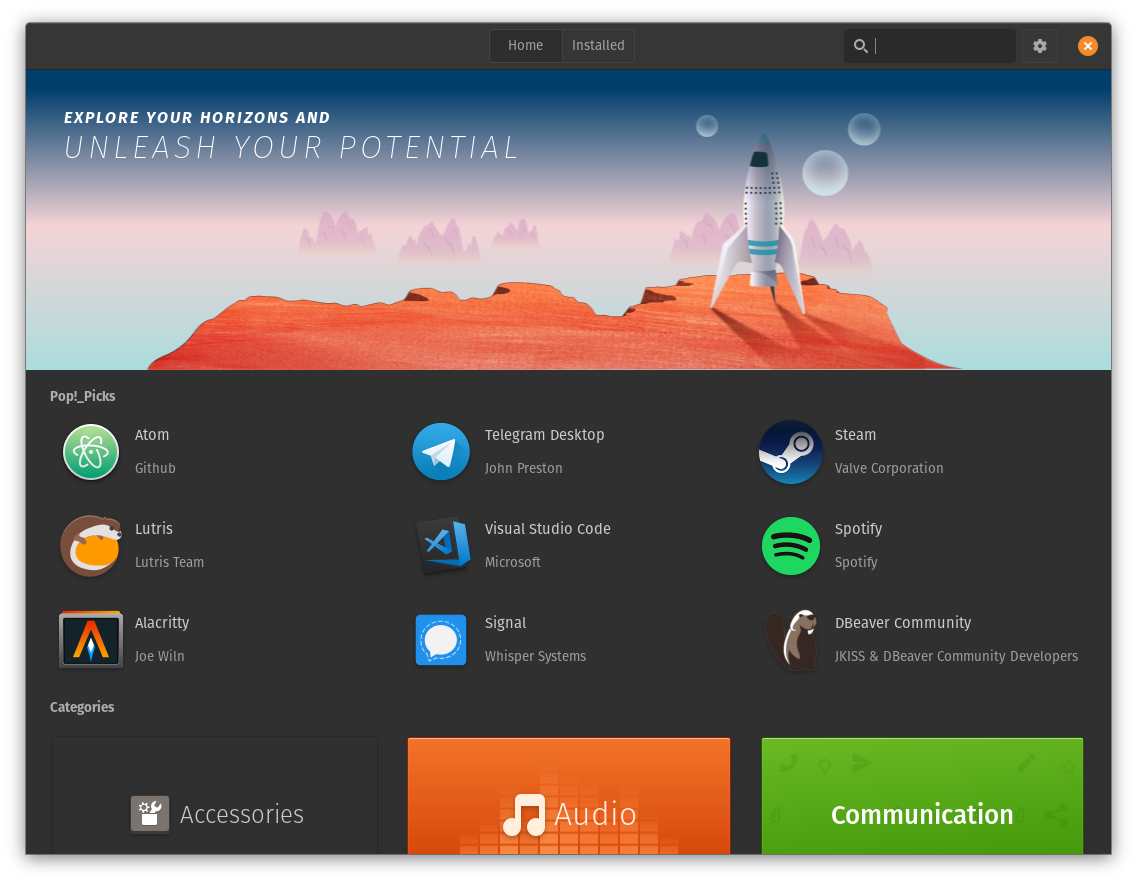Click the Joe Wiln label
Viewport: 1137px width, 883px height.
point(160,656)
